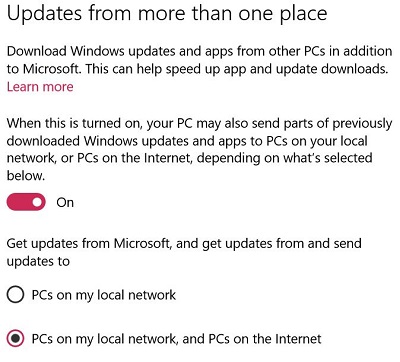Click the heading Updates from more than one place
This screenshot has height=362, width=400.
[167, 14]
